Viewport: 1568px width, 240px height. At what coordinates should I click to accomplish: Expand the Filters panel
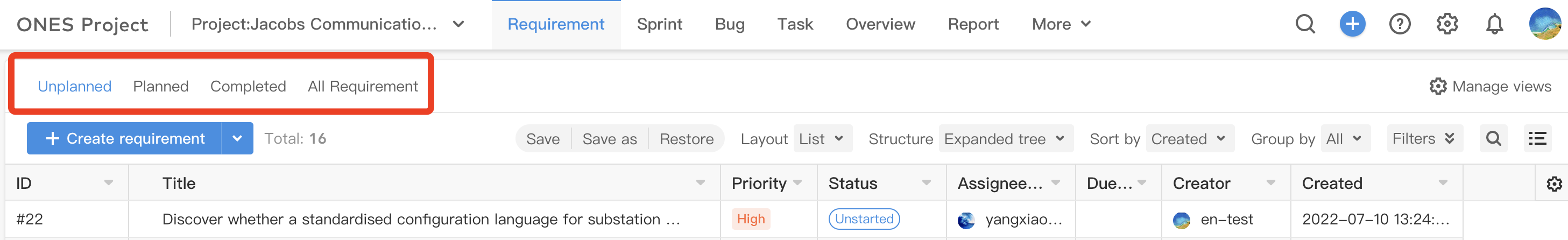[1424, 139]
